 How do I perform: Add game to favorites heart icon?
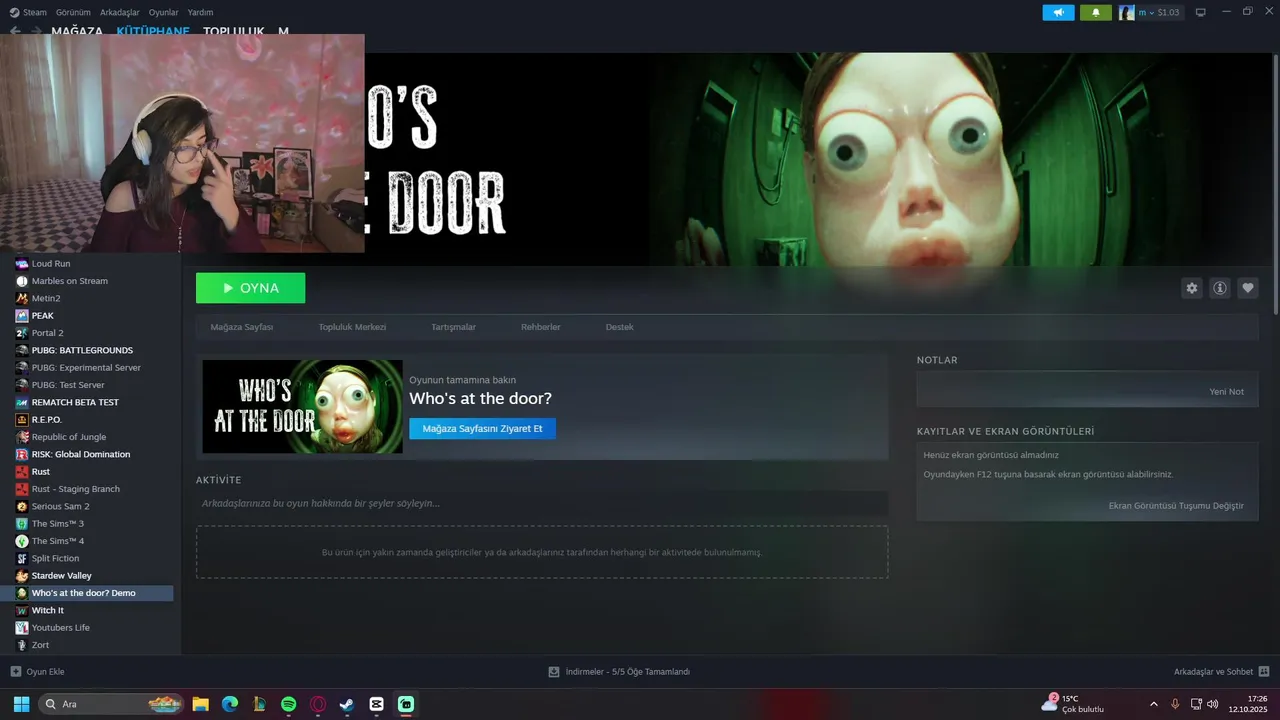pyautogui.click(x=1248, y=288)
